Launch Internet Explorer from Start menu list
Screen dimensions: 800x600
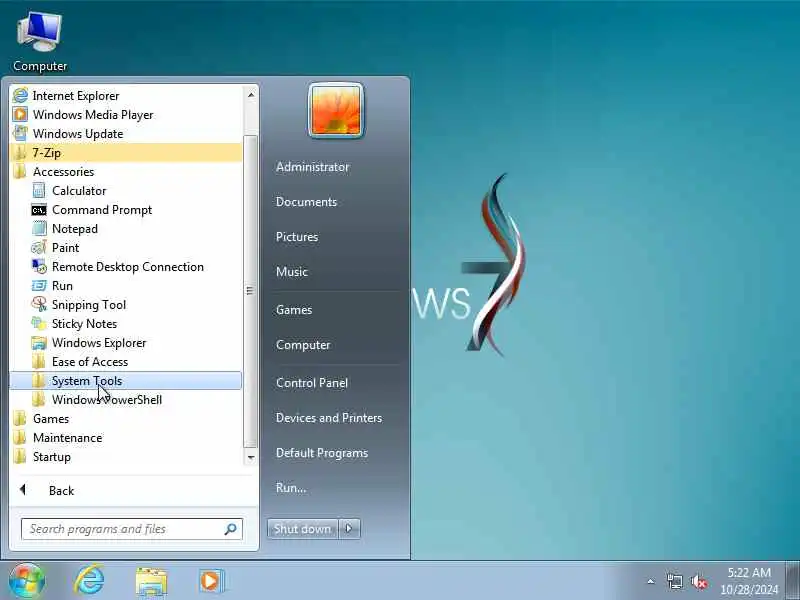[x=126, y=95]
